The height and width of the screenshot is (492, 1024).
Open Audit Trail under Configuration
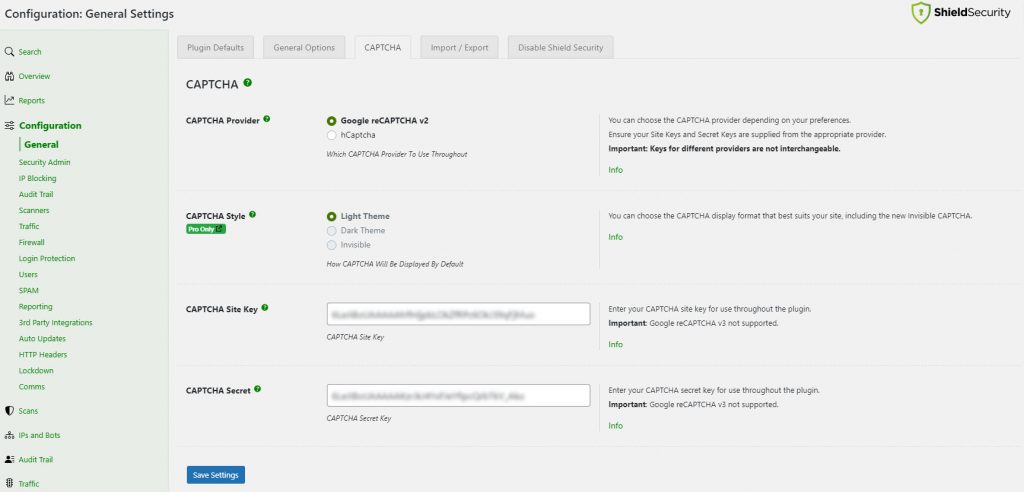[36, 194]
